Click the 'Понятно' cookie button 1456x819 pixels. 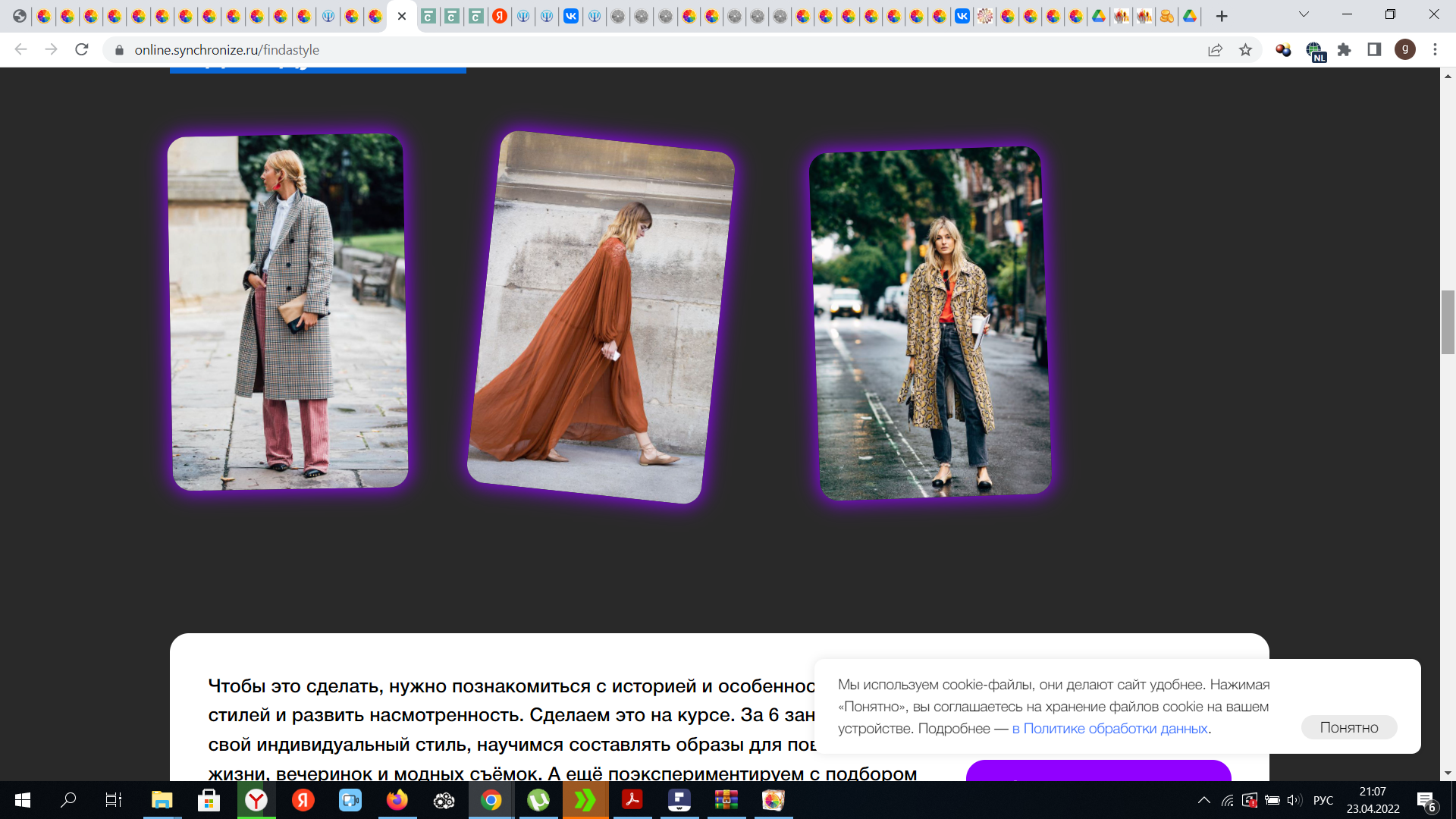[x=1348, y=727]
